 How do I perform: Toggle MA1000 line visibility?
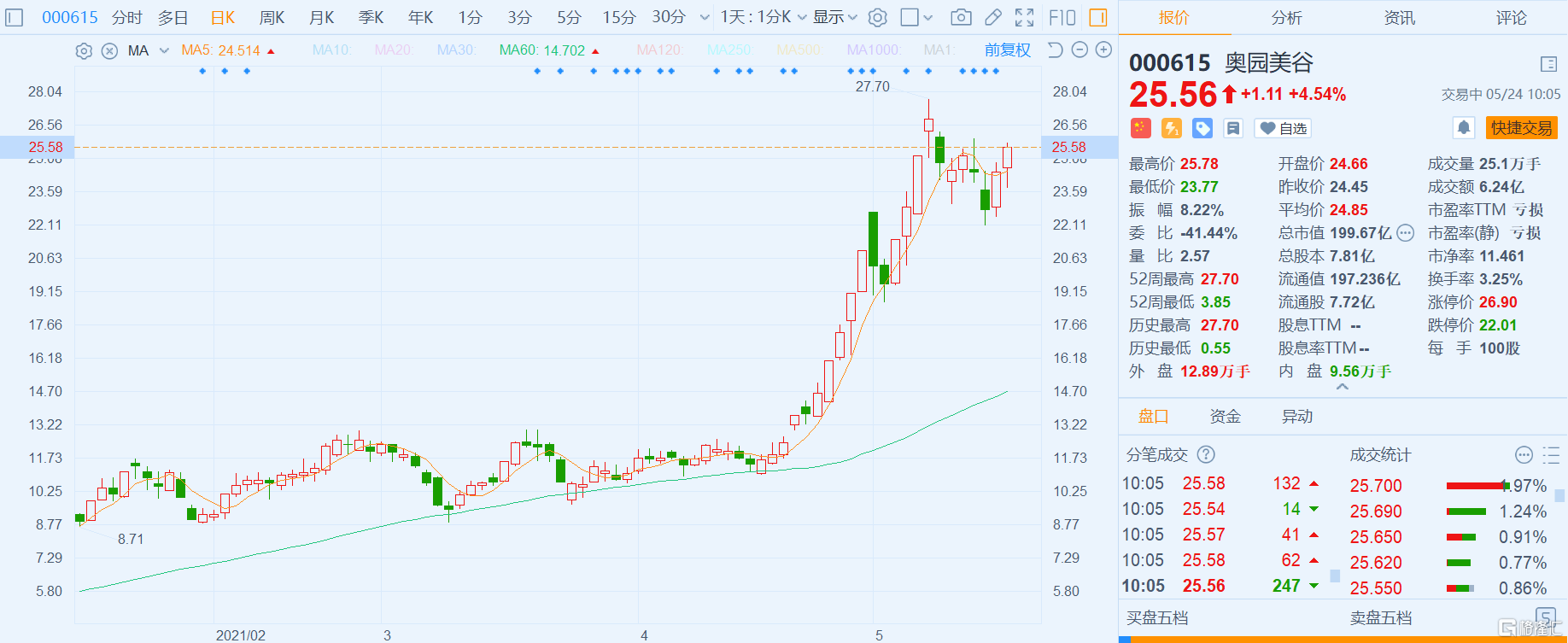pyautogui.click(x=874, y=50)
